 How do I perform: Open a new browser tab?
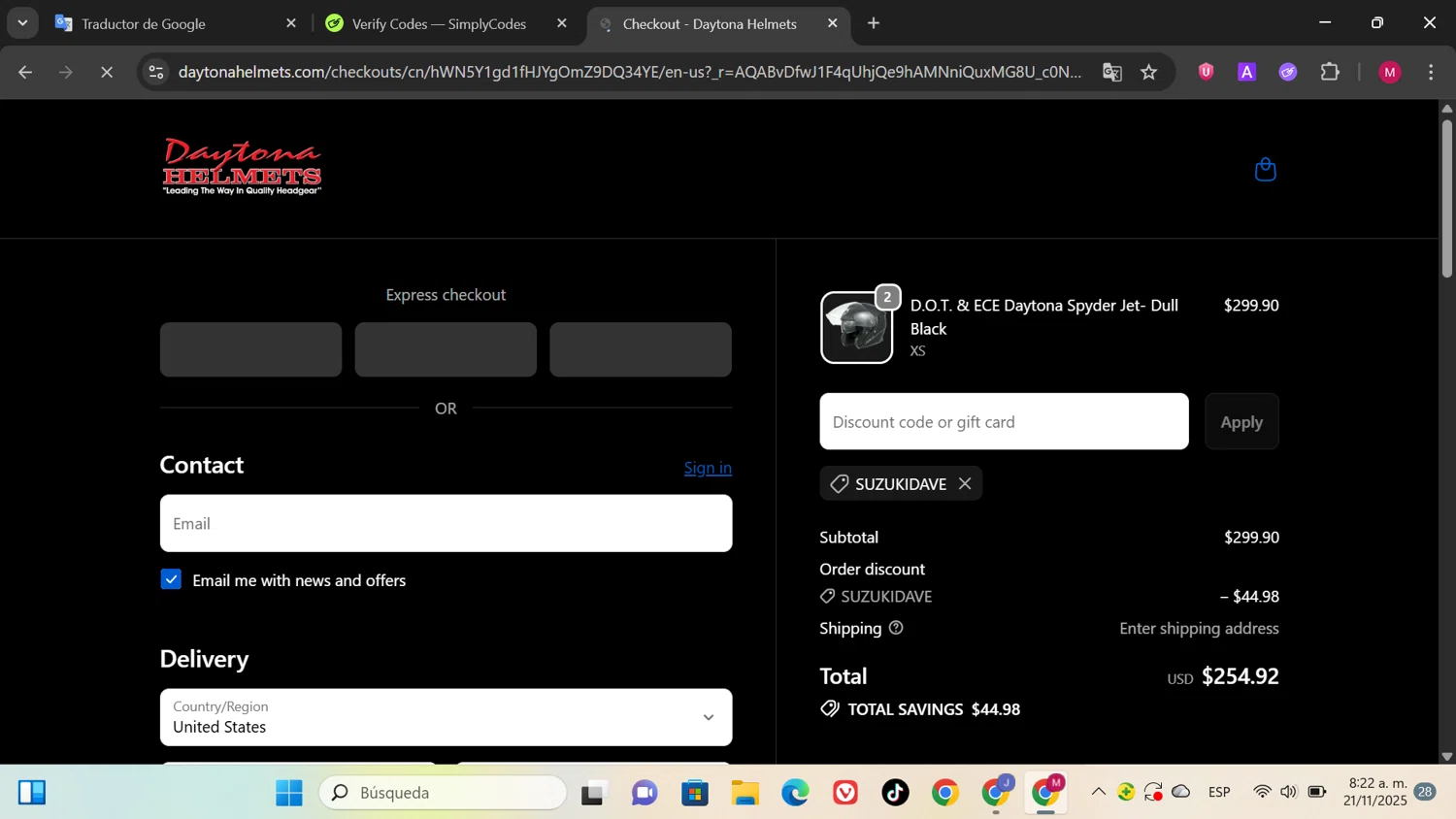[874, 23]
